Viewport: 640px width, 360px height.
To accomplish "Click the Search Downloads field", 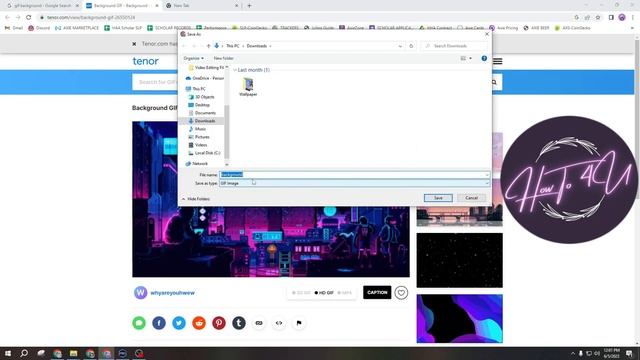I will tap(454, 46).
